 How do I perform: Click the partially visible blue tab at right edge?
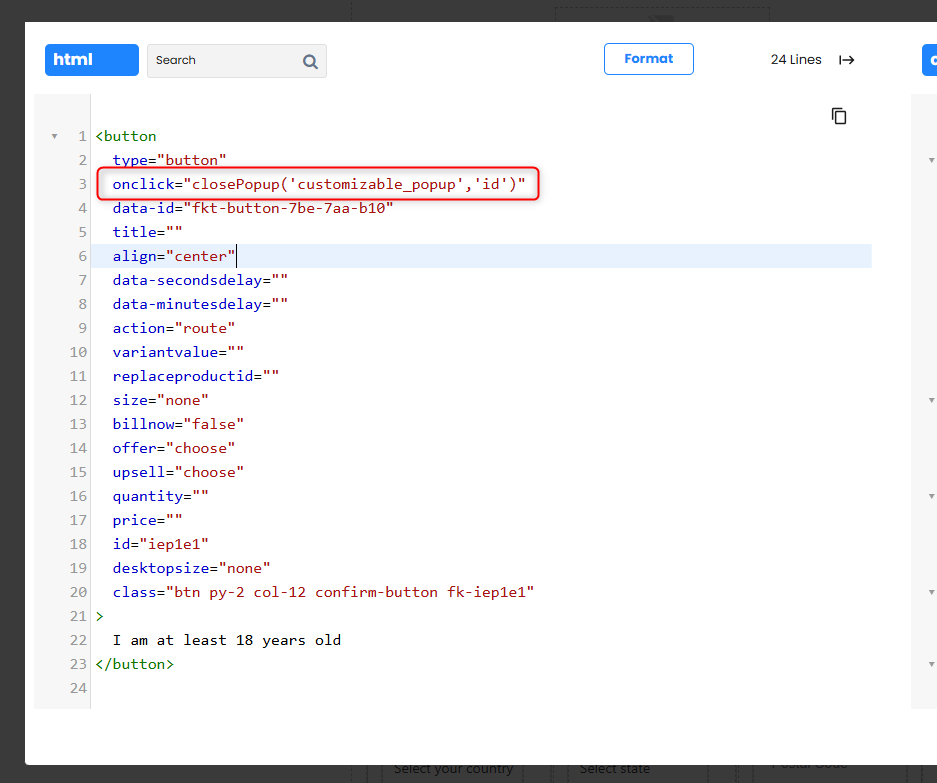929,60
